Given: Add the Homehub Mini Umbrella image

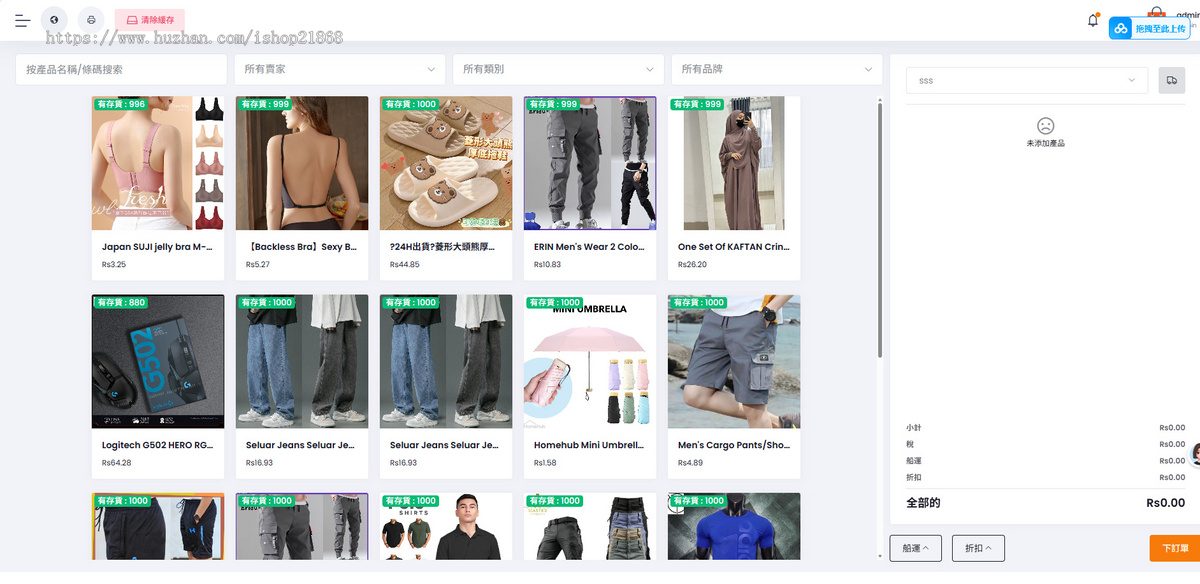Looking at the screenshot, I should [x=590, y=362].
